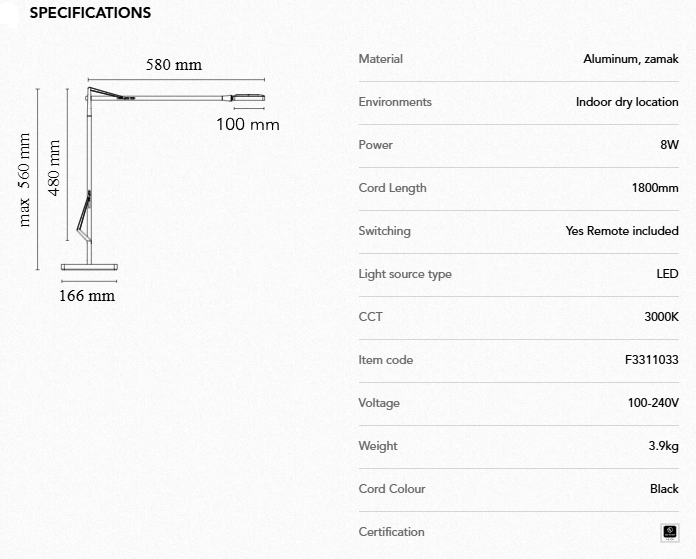Click the Yes Remote included text

[622, 231]
